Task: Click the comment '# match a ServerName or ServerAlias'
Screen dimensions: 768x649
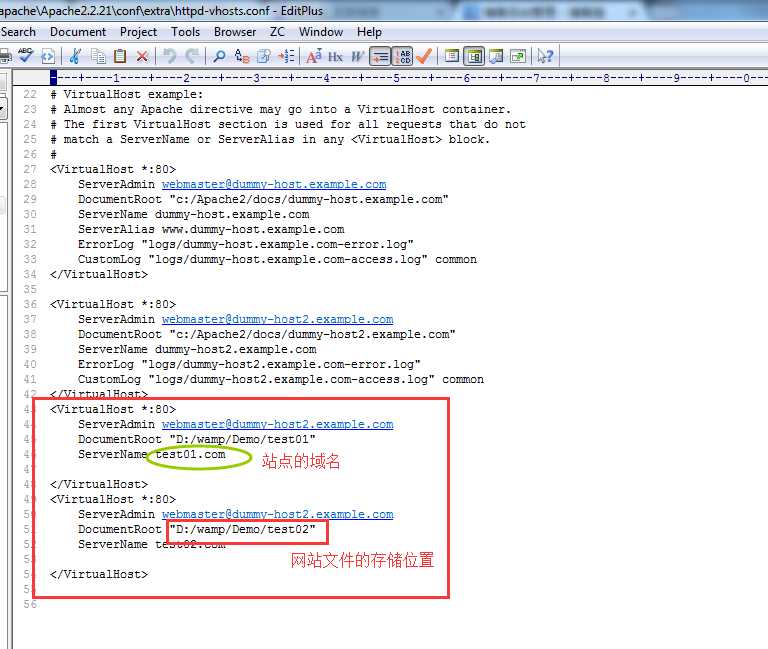Action: coord(270,140)
